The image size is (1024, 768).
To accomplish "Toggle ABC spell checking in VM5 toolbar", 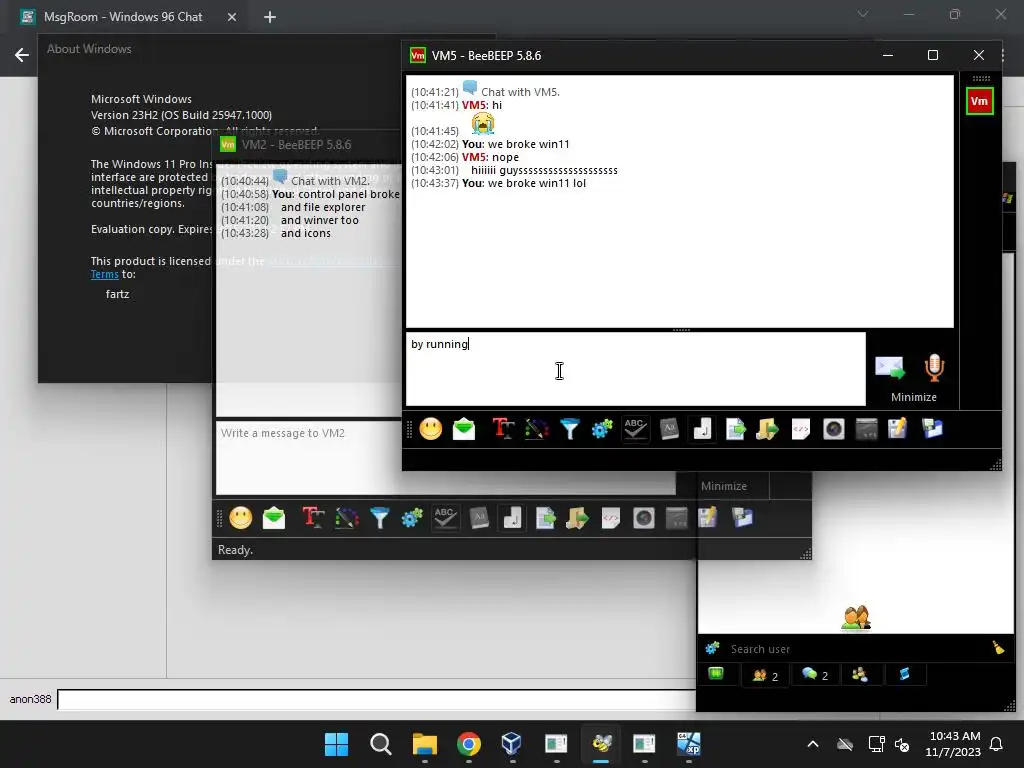I will point(635,429).
